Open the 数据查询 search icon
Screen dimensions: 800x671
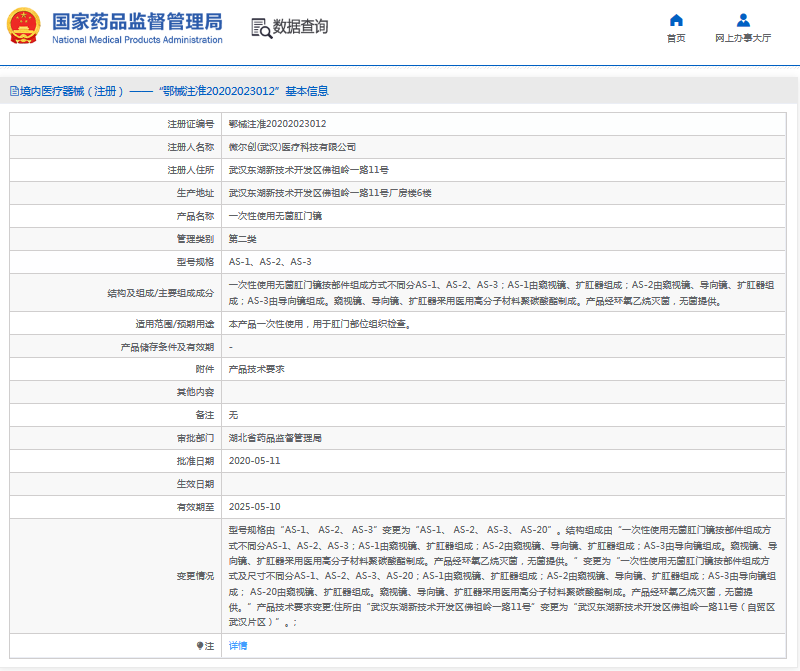(x=262, y=28)
